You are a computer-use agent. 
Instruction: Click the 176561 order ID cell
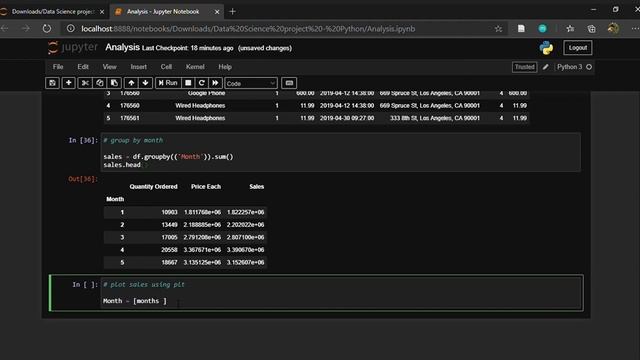[x=130, y=118]
